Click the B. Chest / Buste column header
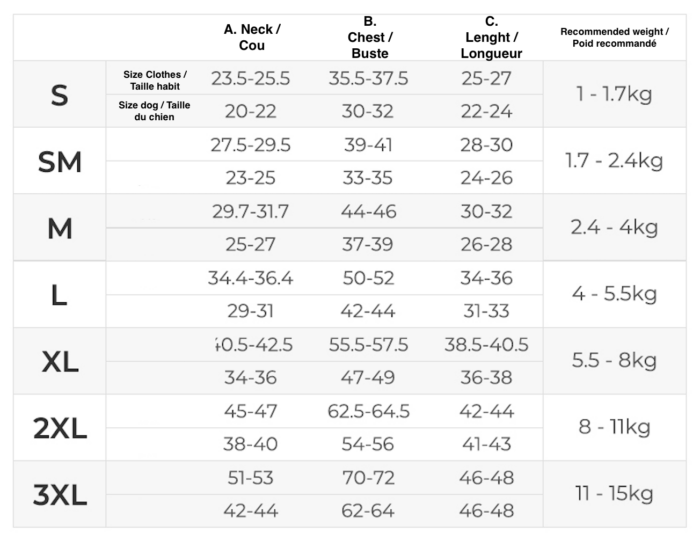This screenshot has width=700, height=540. point(369,37)
